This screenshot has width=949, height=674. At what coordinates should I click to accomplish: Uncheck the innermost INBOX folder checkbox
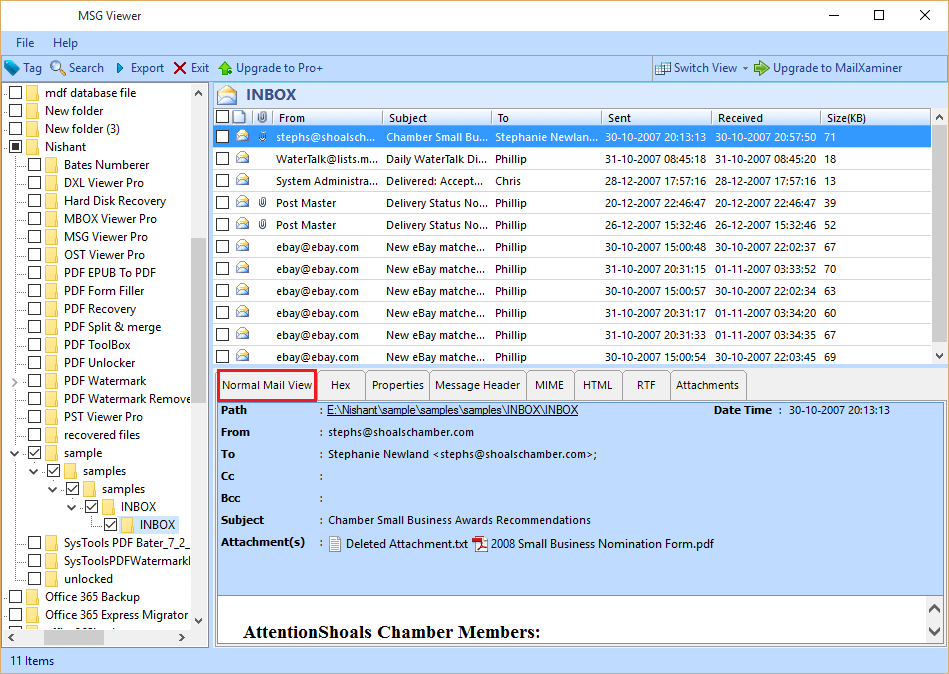pyautogui.click(x=110, y=525)
